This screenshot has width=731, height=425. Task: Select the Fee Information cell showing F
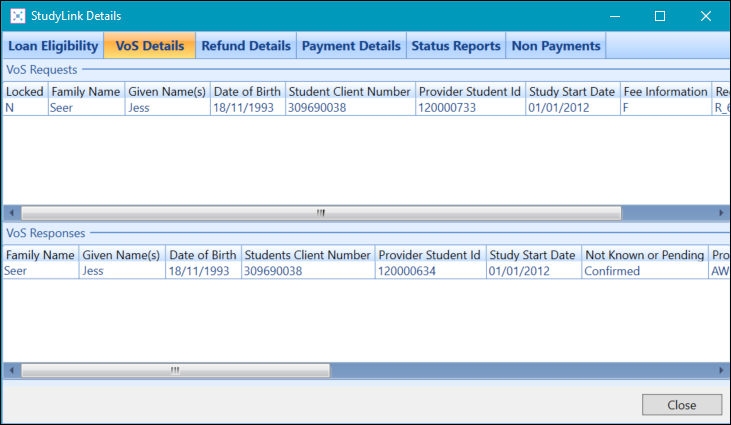pyautogui.click(x=666, y=108)
